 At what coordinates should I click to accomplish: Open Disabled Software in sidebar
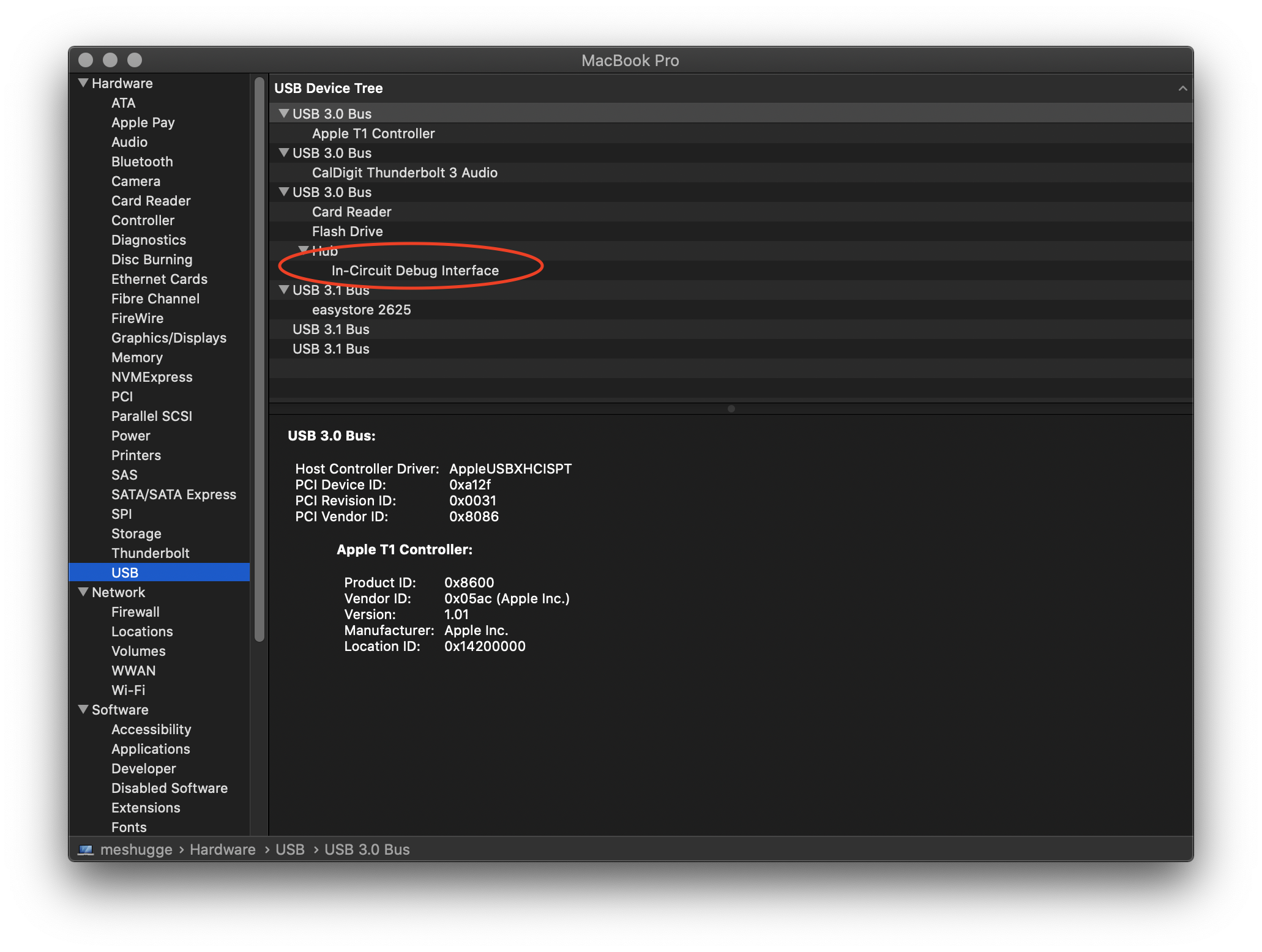point(169,788)
